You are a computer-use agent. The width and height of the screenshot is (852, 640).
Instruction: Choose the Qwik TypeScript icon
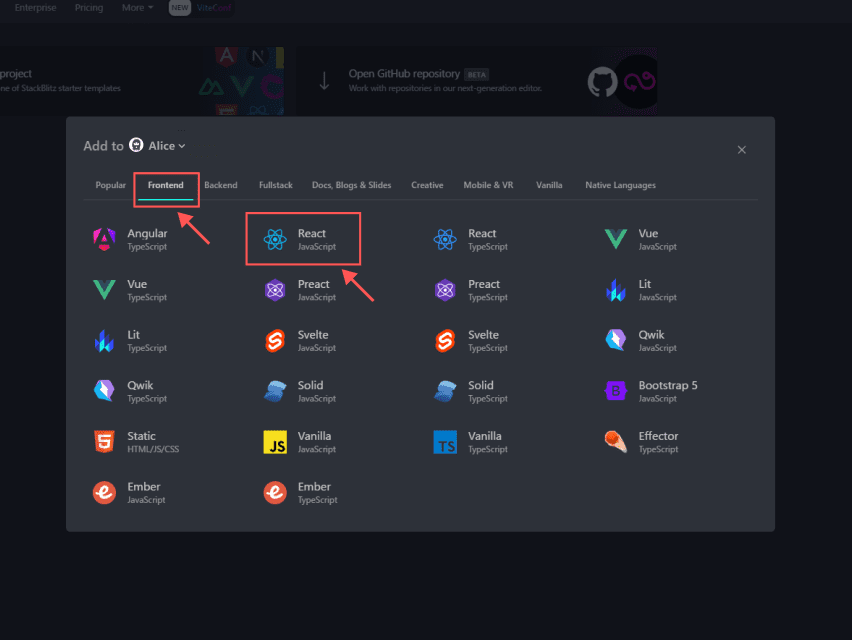click(x=104, y=391)
